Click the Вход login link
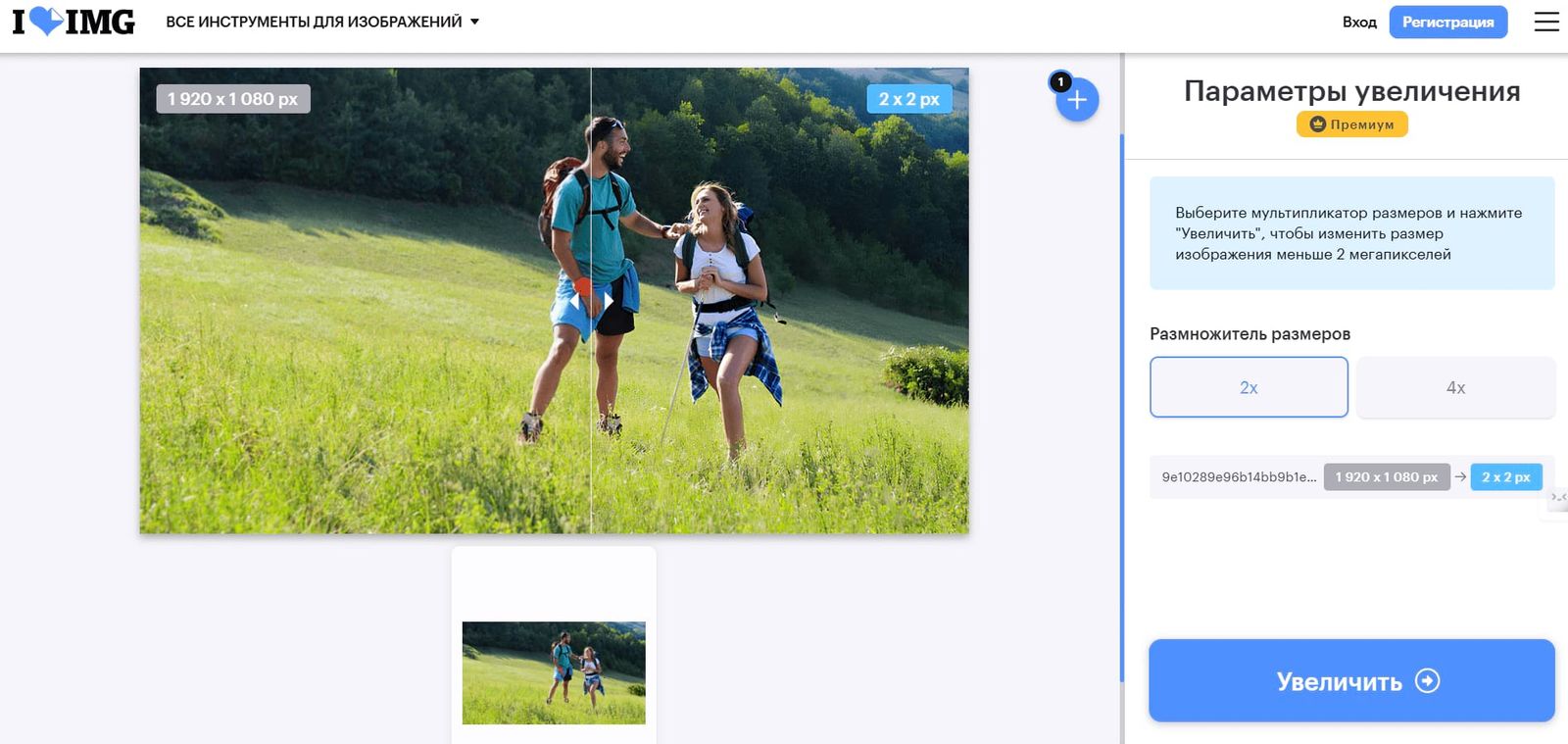The height and width of the screenshot is (744, 1568). (x=1358, y=22)
